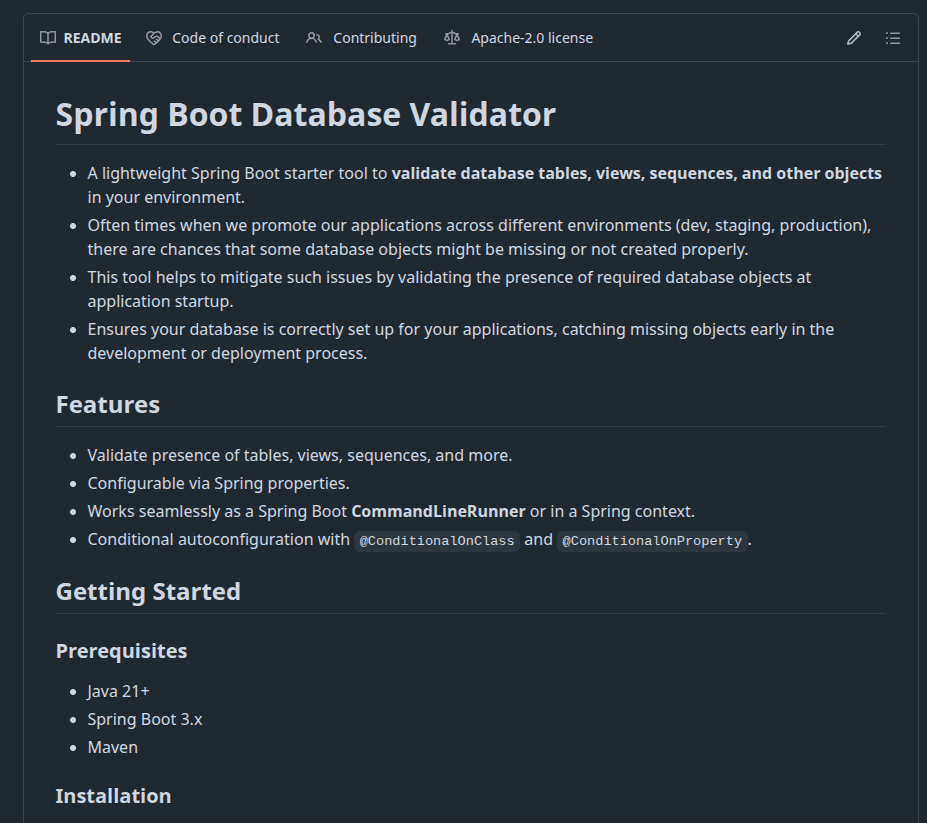
Task: Switch to the README tab
Action: pyautogui.click(x=91, y=38)
